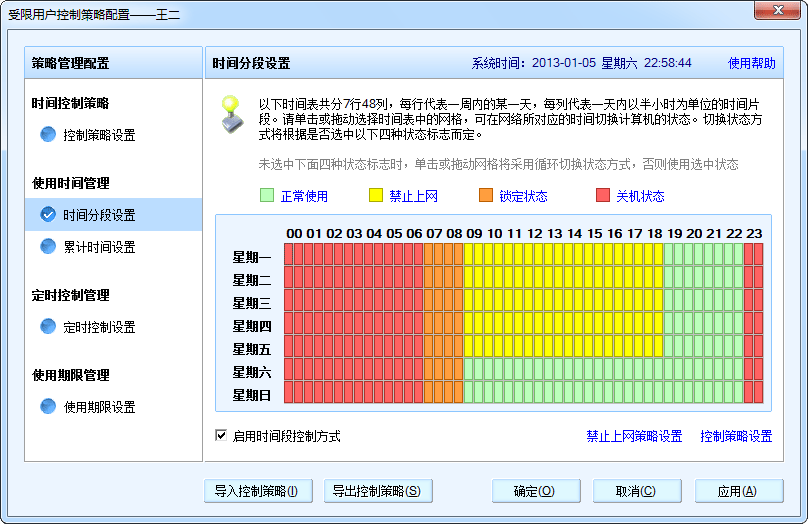Click first green 09 hour cell in 星期六 row
This screenshot has width=808, height=524.
coord(468,369)
